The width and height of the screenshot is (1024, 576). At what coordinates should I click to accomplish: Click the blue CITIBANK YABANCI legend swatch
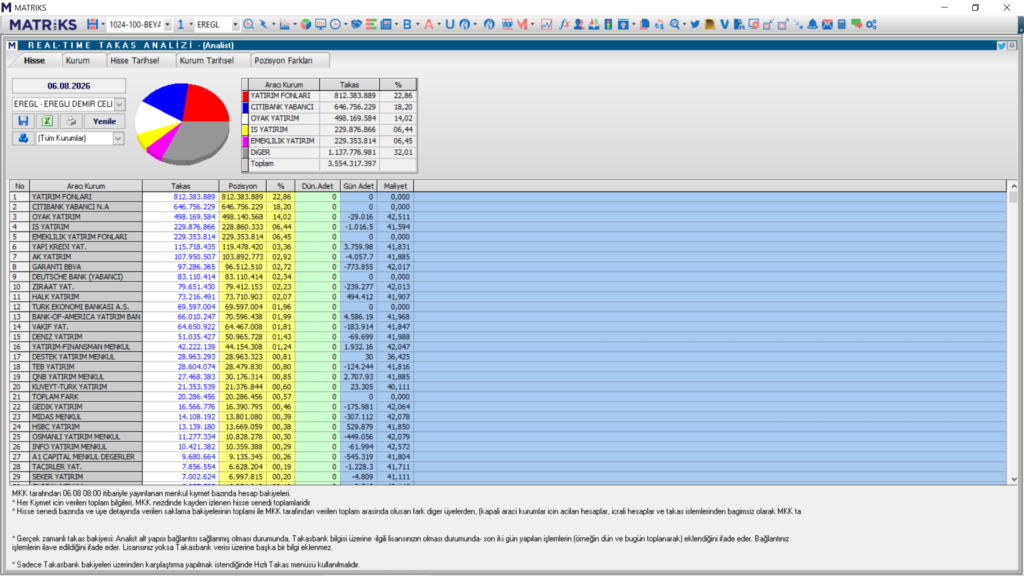(246, 107)
